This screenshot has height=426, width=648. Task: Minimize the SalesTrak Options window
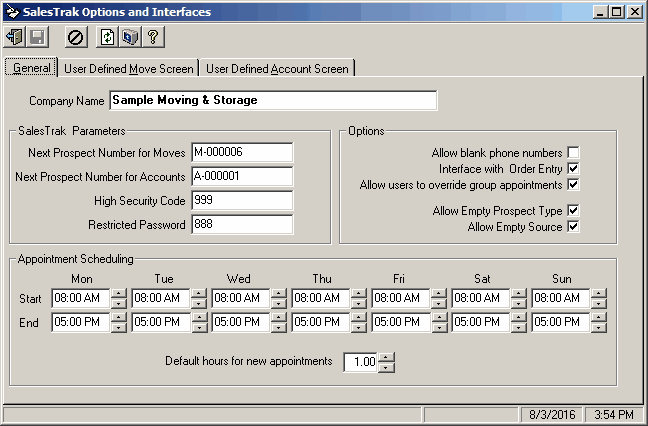tap(600, 12)
